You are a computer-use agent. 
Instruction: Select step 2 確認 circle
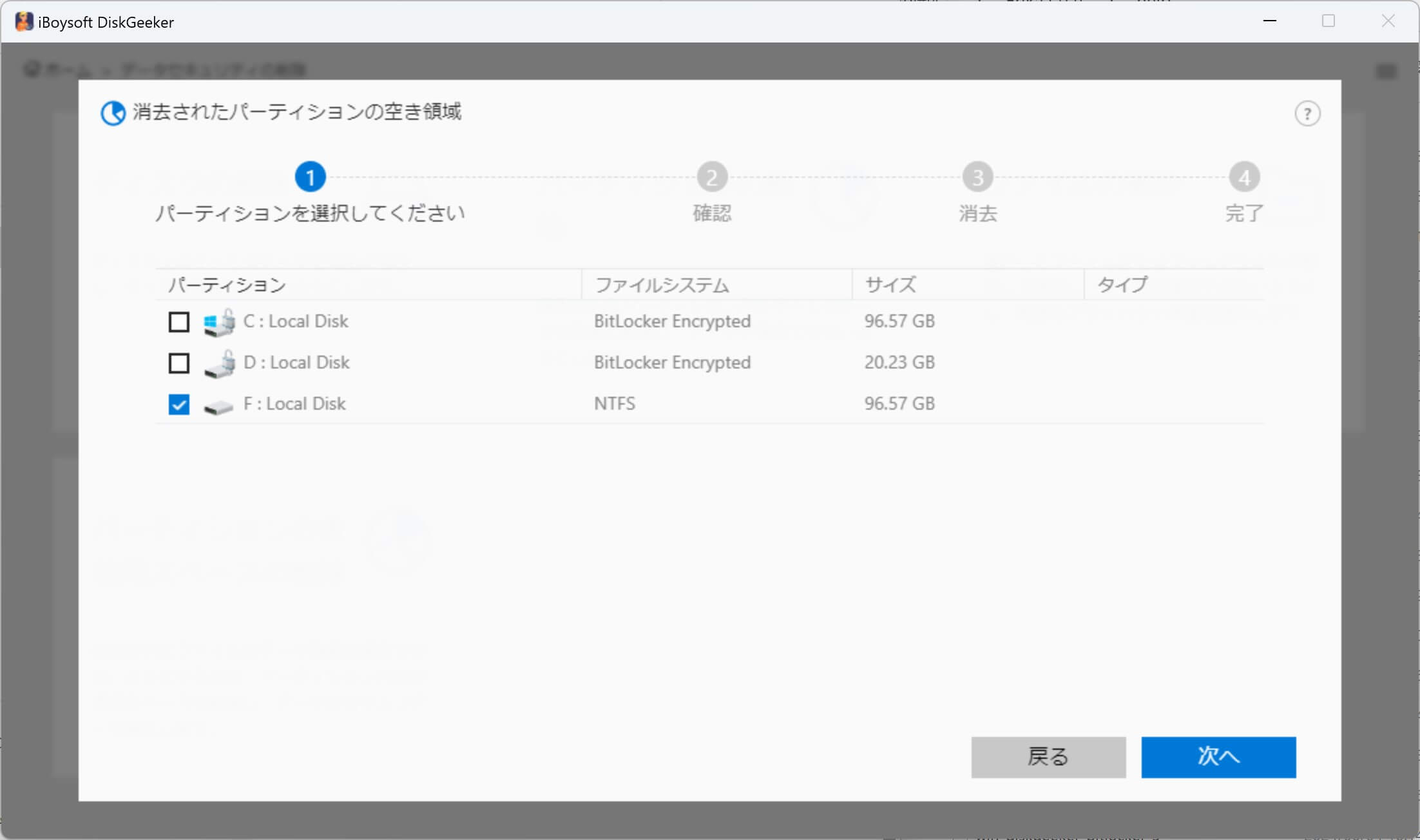712,177
